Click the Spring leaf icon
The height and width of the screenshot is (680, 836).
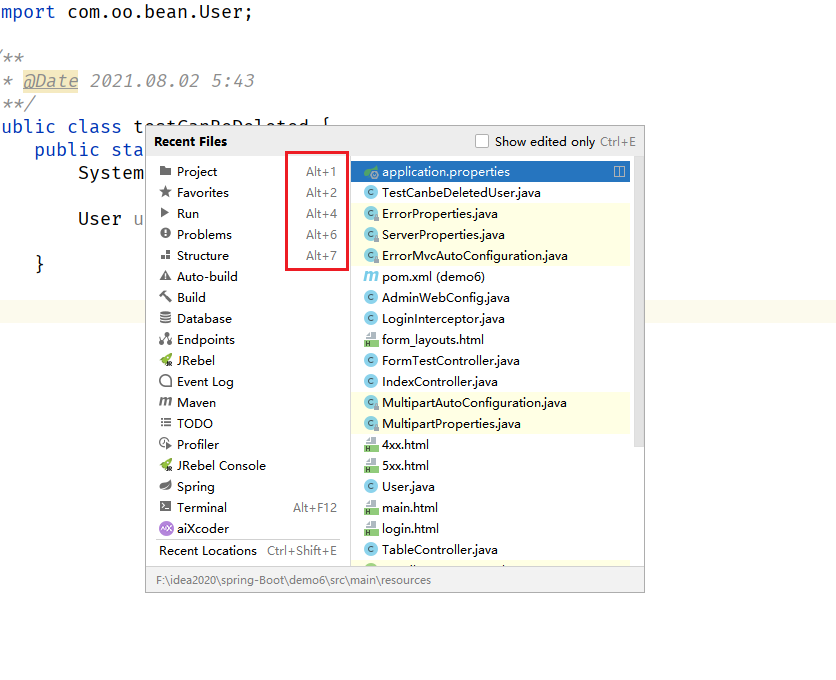point(166,486)
